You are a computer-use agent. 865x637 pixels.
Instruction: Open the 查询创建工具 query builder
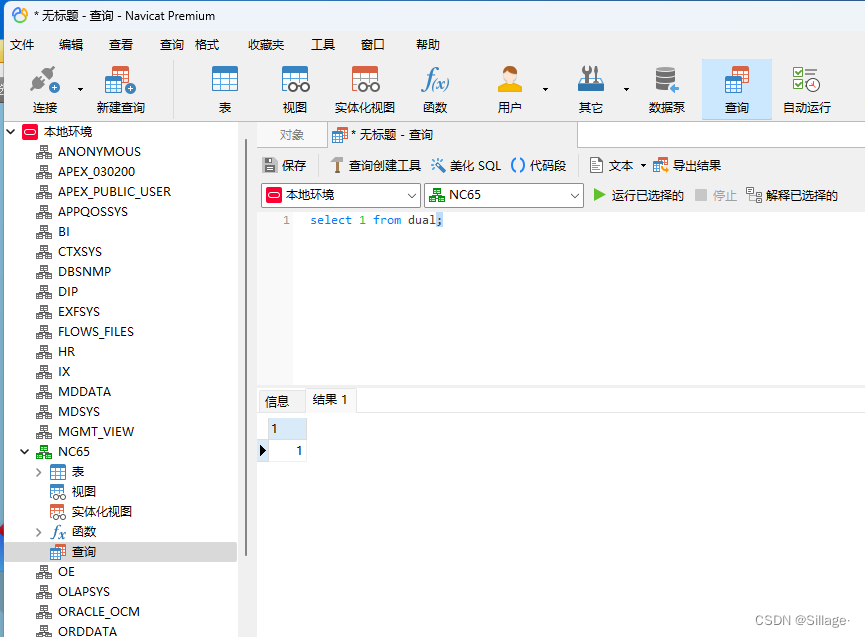(376, 165)
